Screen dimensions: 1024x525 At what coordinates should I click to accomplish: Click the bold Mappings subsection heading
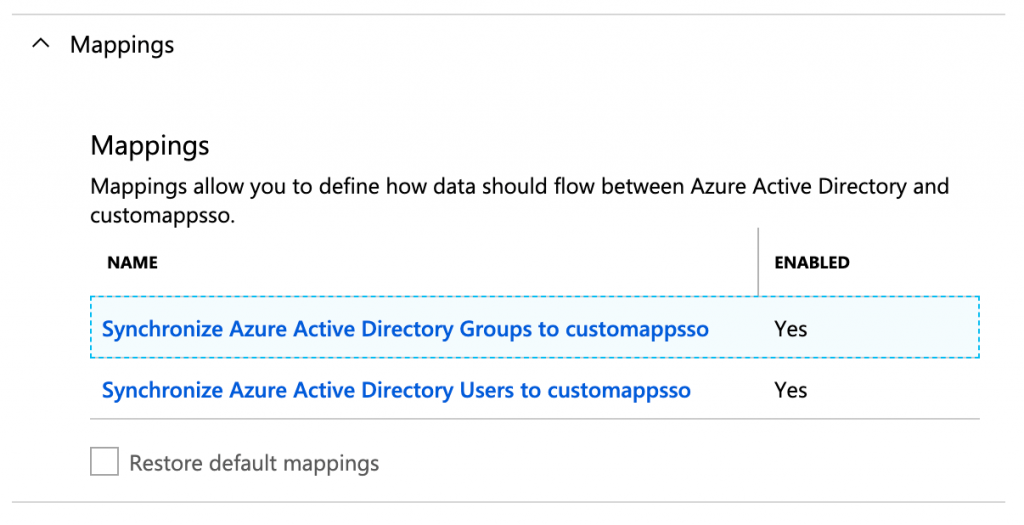[x=150, y=145]
